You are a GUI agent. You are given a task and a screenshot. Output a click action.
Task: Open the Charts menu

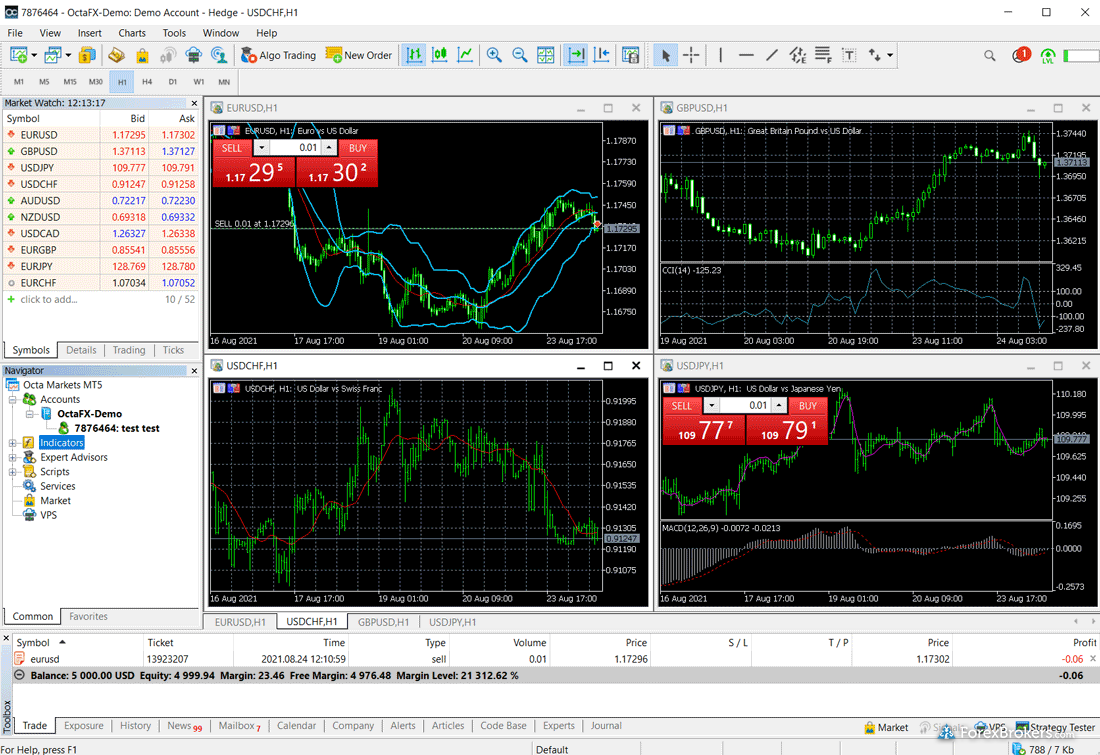coord(132,33)
